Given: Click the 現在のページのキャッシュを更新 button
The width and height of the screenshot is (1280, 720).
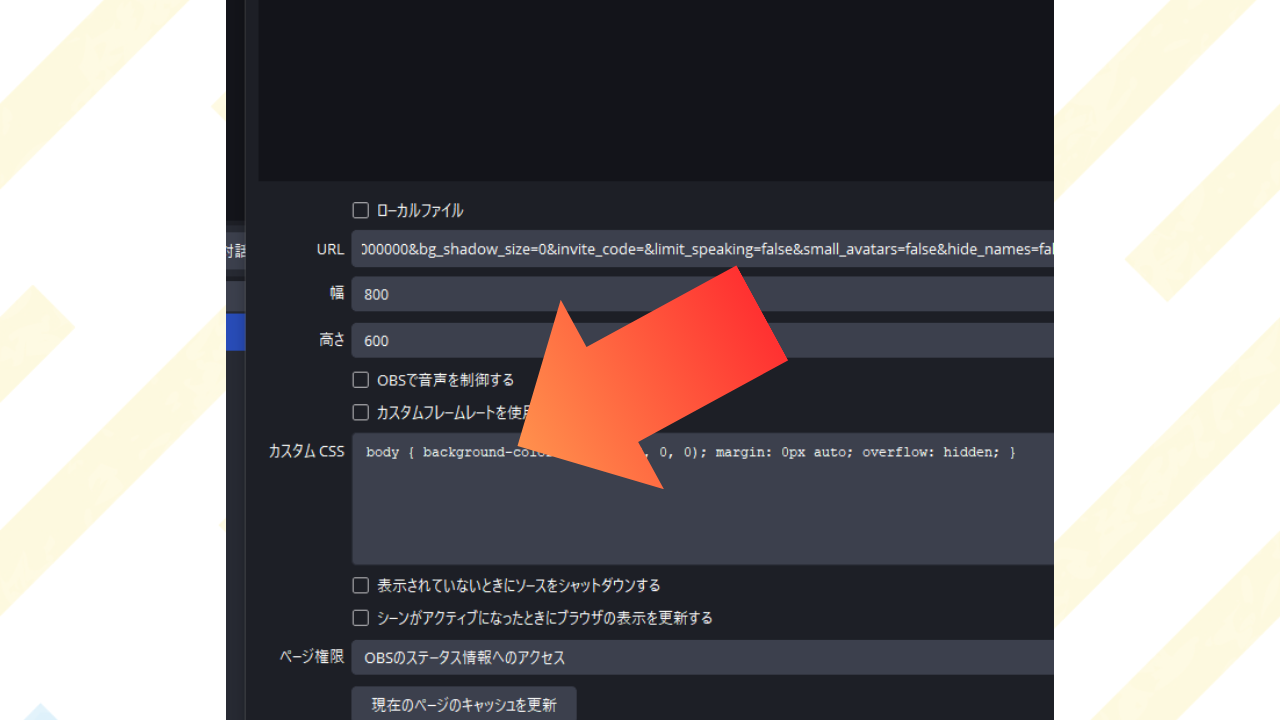Looking at the screenshot, I should 463,704.
